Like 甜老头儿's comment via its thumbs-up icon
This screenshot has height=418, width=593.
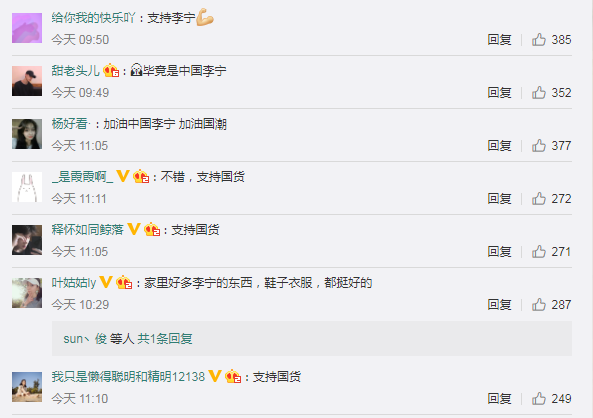[539, 92]
